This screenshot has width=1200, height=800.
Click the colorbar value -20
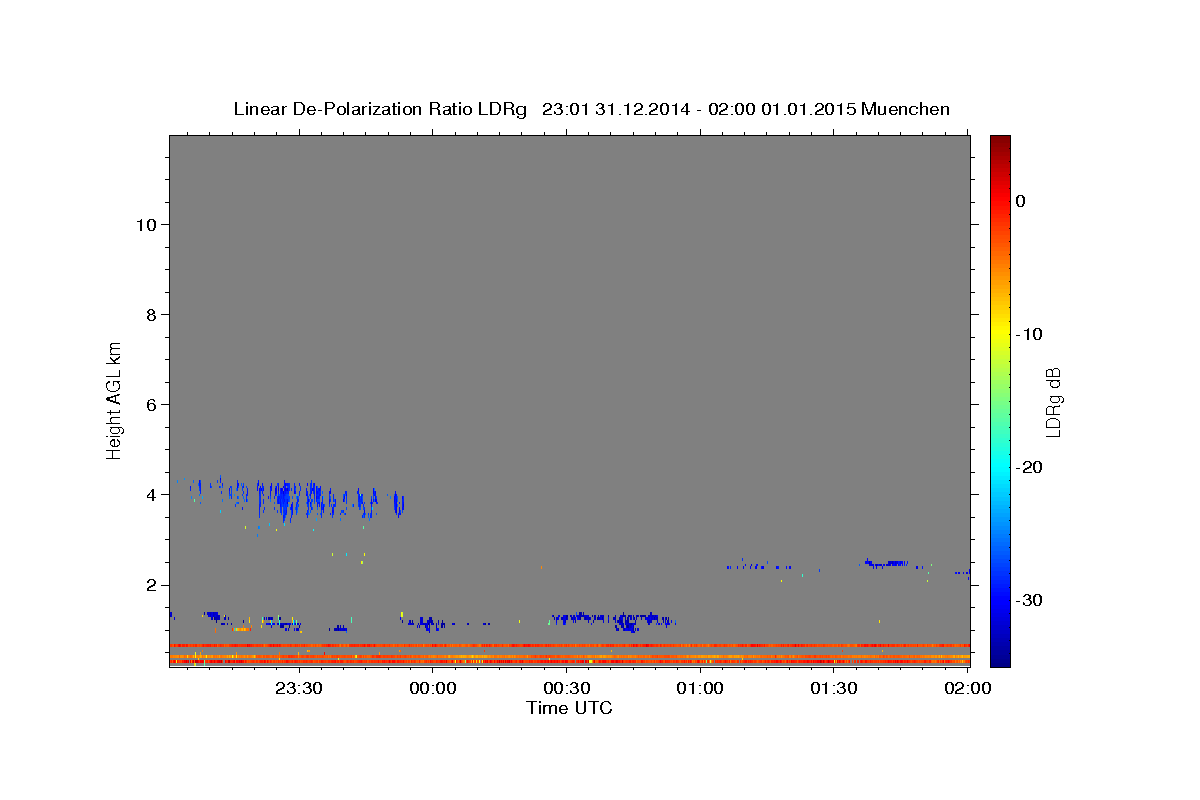1030,467
